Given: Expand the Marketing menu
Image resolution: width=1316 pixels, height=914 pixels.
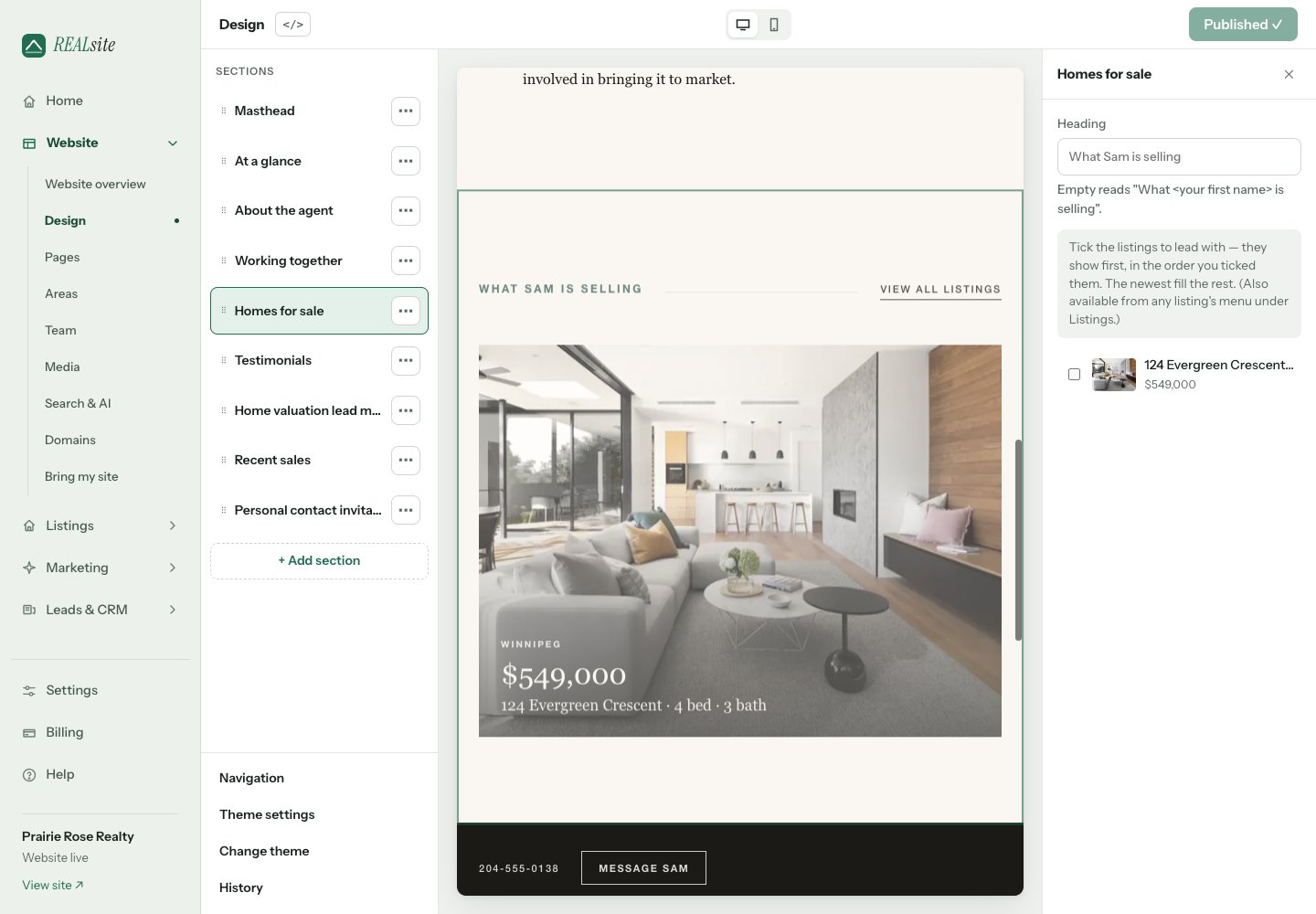Looking at the screenshot, I should click(173, 568).
